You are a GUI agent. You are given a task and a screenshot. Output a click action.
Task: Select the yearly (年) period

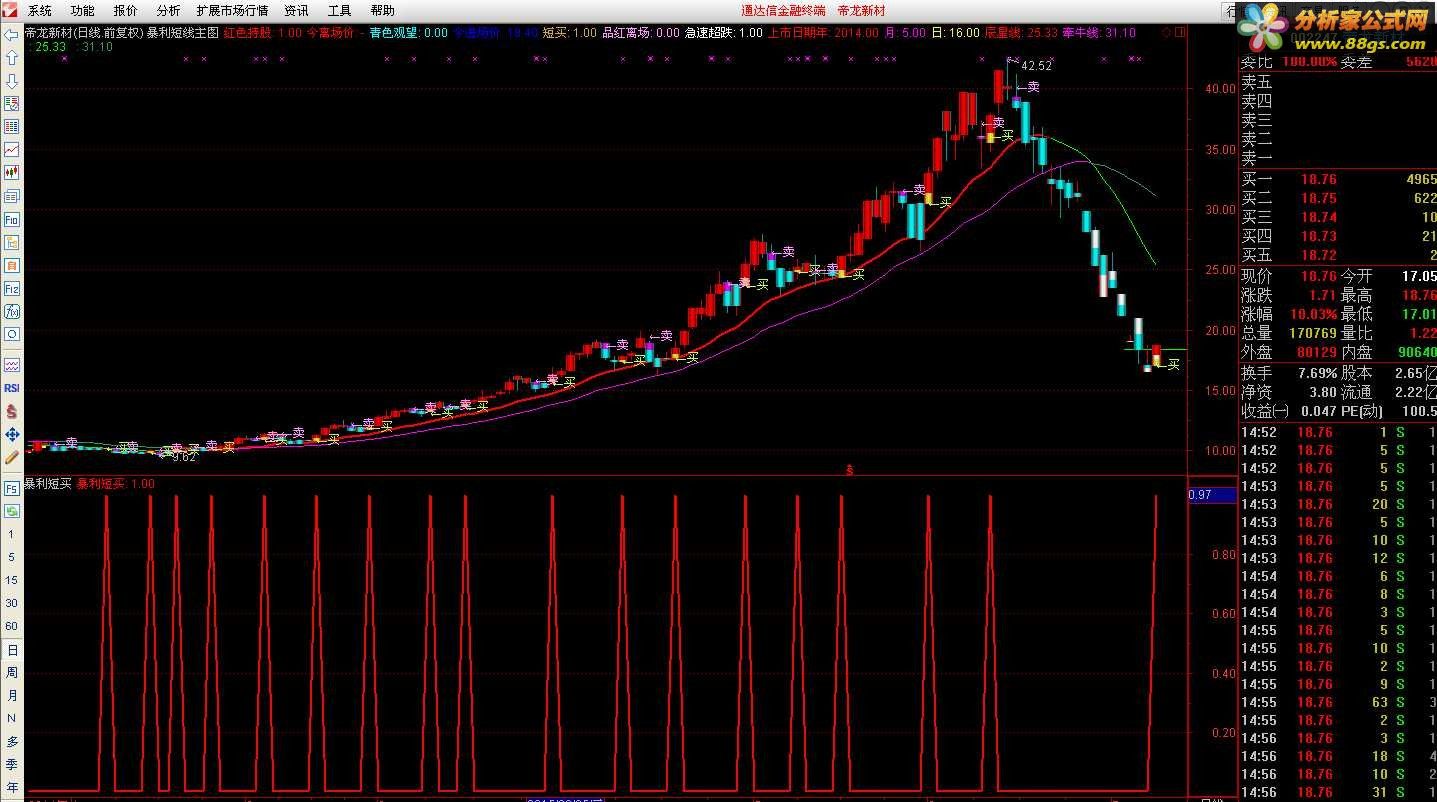coord(12,787)
